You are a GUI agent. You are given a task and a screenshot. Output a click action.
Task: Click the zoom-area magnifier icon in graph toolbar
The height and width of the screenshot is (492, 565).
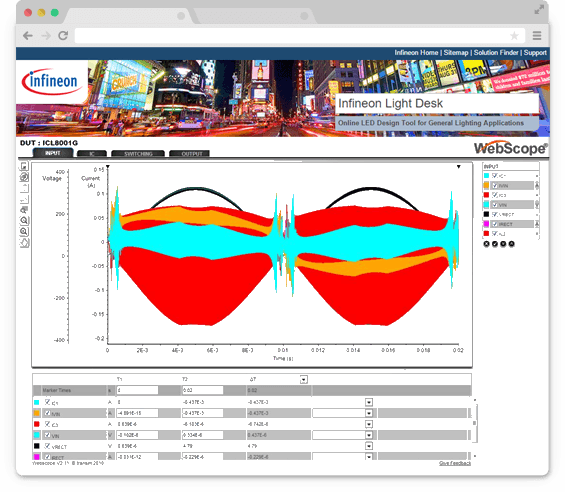point(24,210)
